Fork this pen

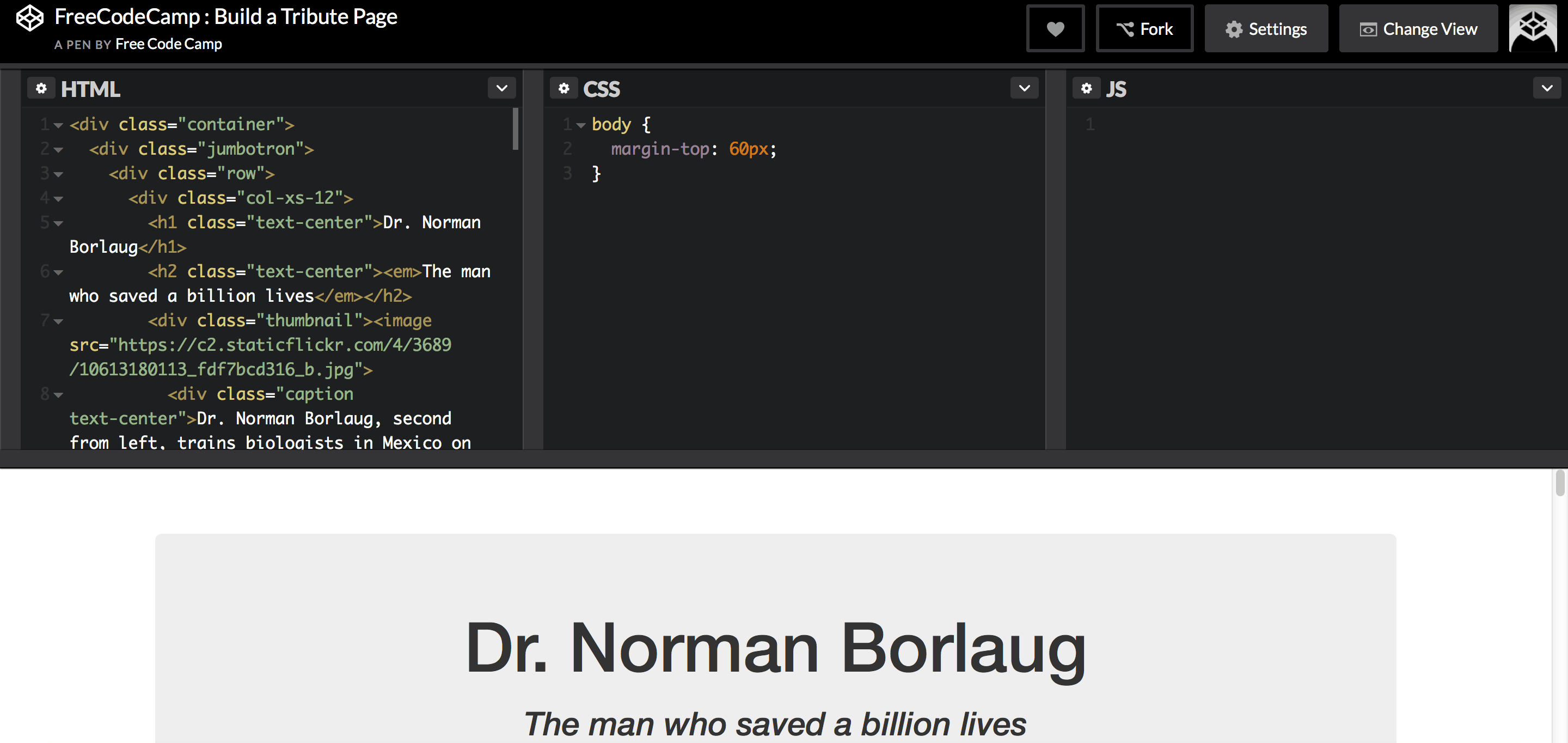click(1144, 29)
